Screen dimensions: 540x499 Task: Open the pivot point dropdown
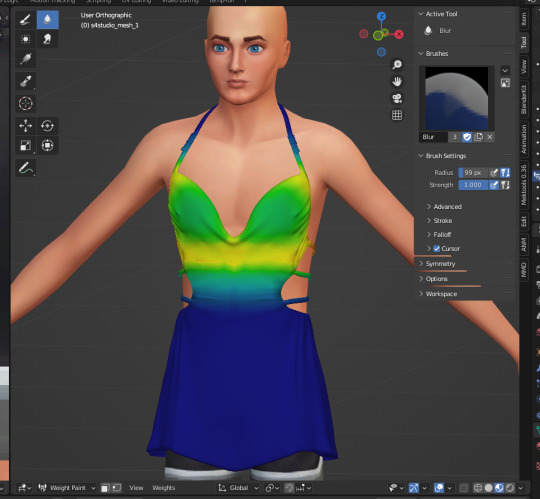(x=272, y=488)
